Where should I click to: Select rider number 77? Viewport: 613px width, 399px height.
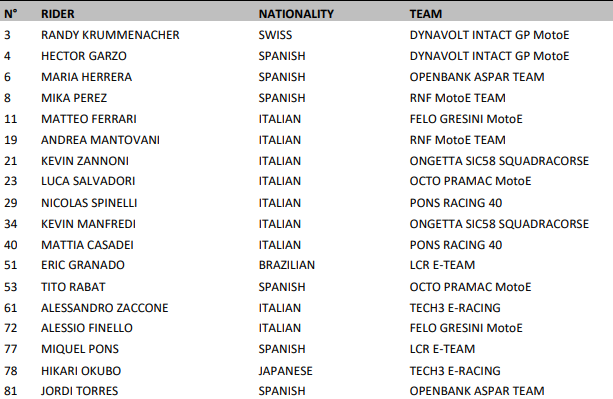[x=11, y=349]
